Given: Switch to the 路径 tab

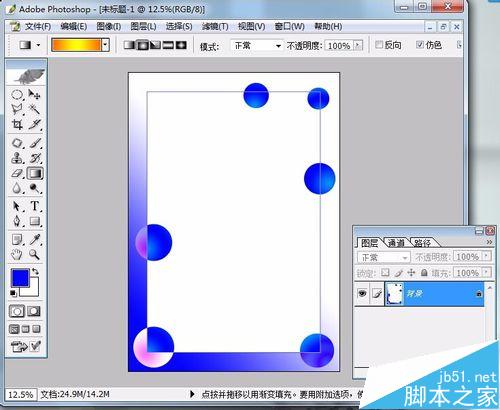Looking at the screenshot, I should click(x=423, y=243).
